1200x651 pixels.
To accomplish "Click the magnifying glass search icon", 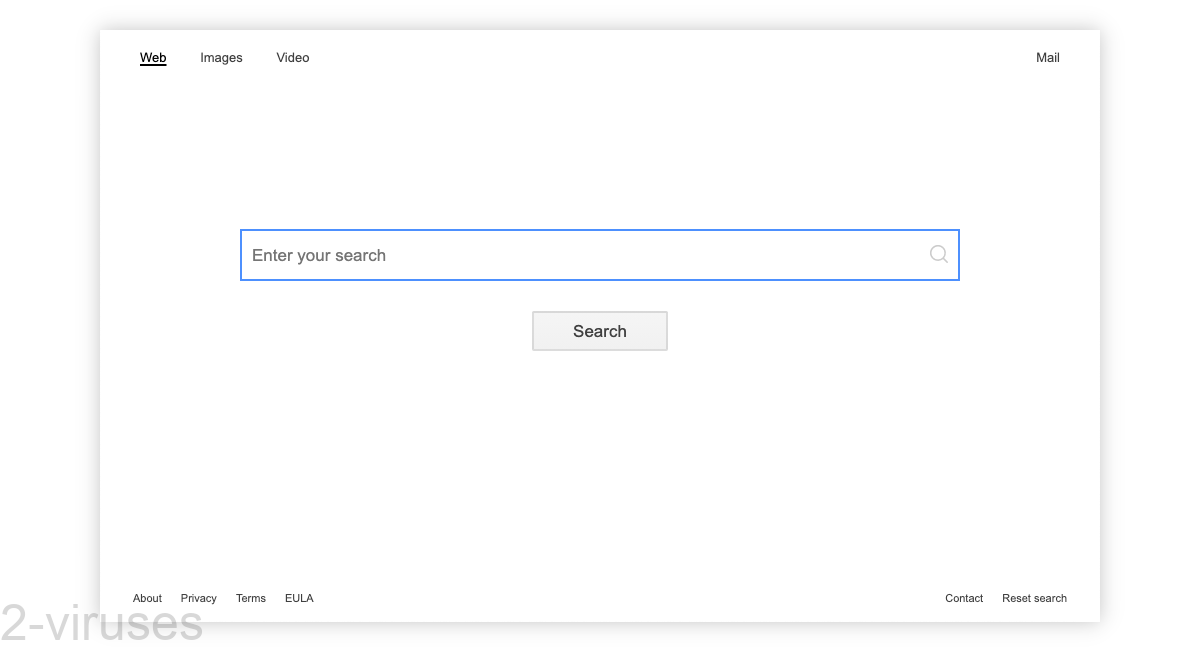I will pyautogui.click(x=938, y=254).
